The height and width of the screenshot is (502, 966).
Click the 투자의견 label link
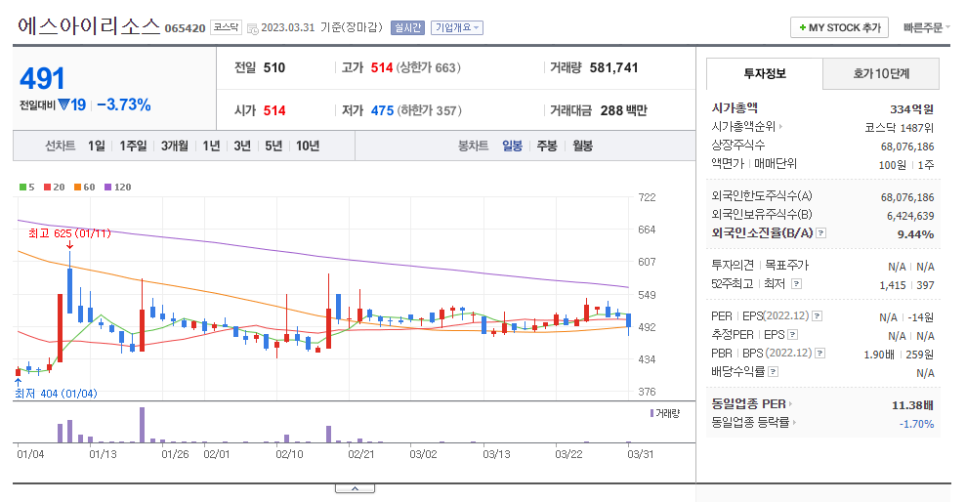click(x=733, y=265)
